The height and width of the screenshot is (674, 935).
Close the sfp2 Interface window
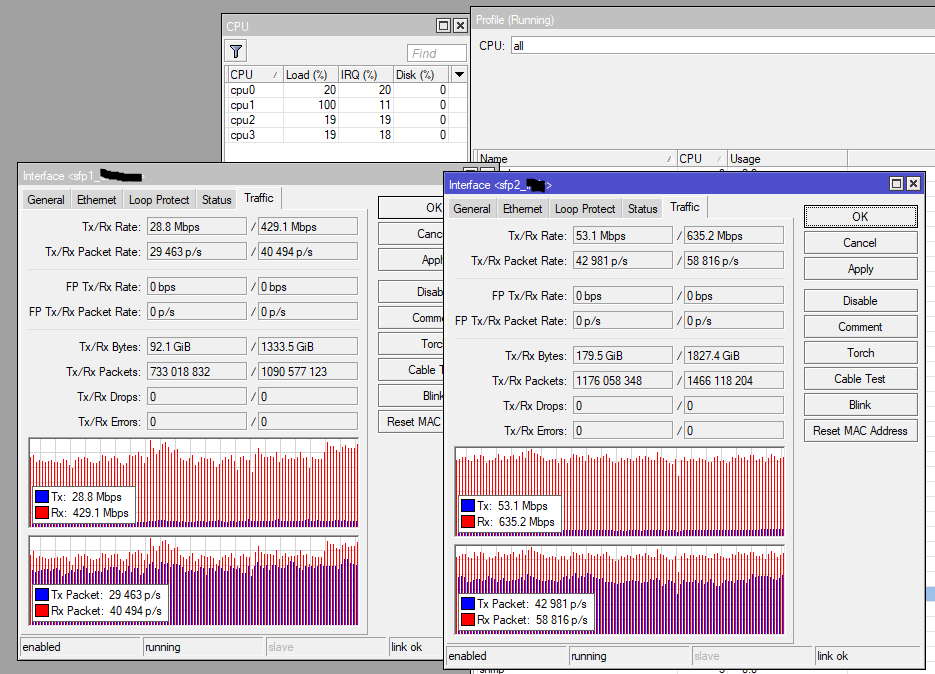[x=913, y=184]
